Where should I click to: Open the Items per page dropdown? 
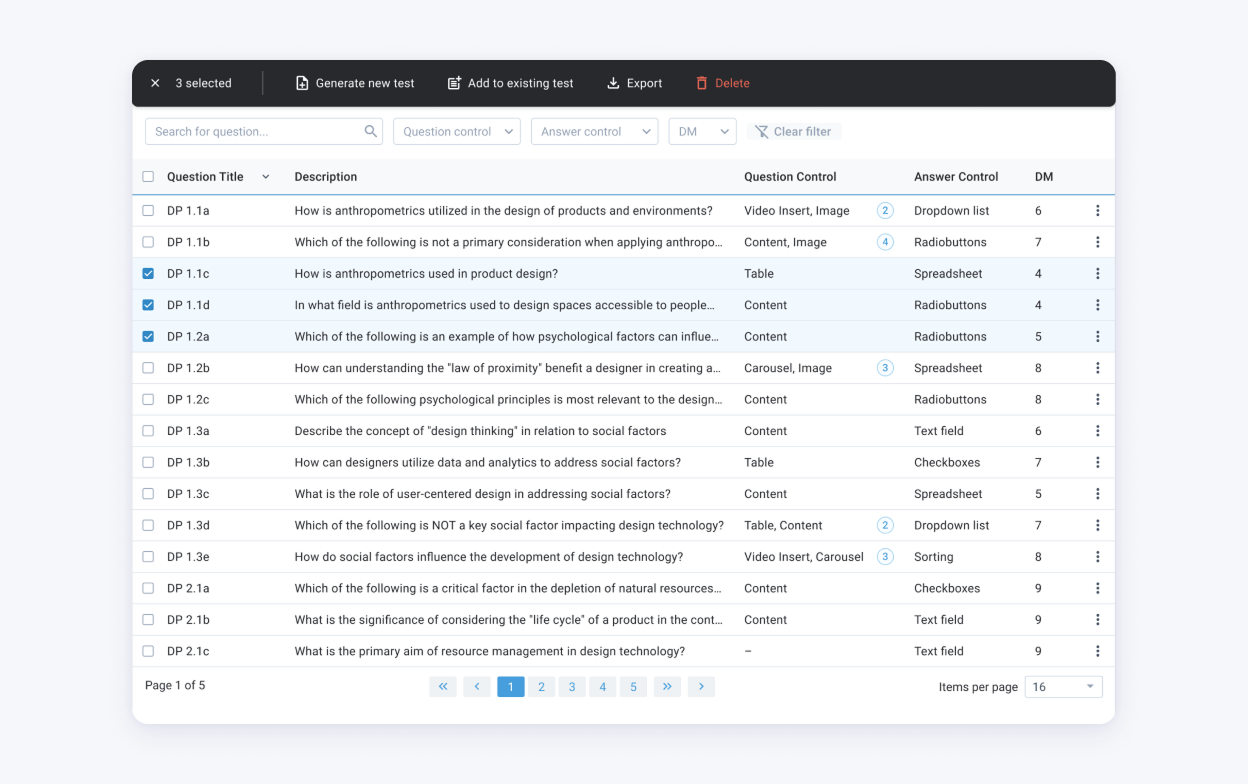pyautogui.click(x=1063, y=687)
